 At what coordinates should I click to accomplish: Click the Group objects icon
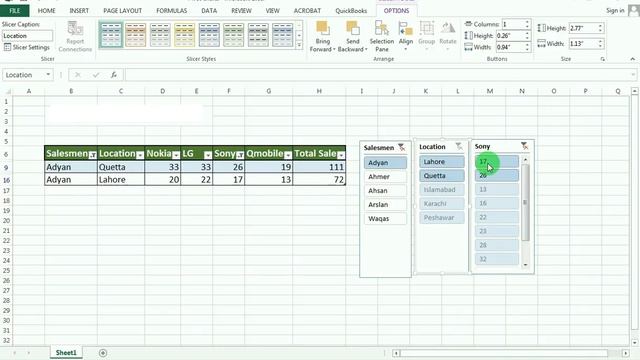(427, 29)
